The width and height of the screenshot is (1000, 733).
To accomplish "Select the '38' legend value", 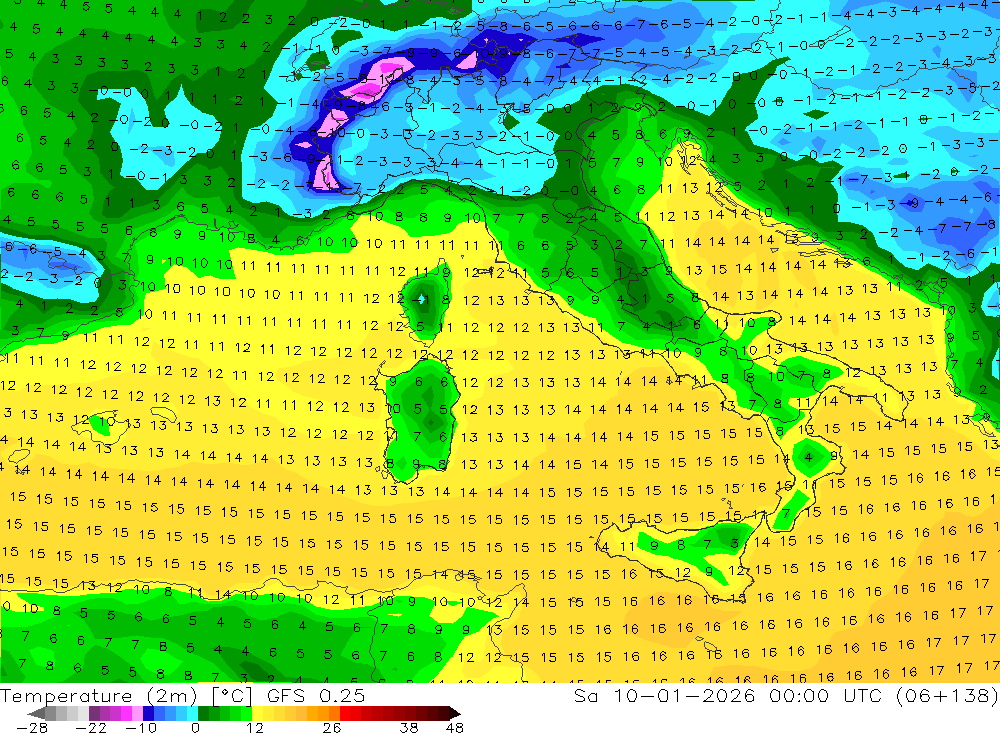I will (x=409, y=728).
